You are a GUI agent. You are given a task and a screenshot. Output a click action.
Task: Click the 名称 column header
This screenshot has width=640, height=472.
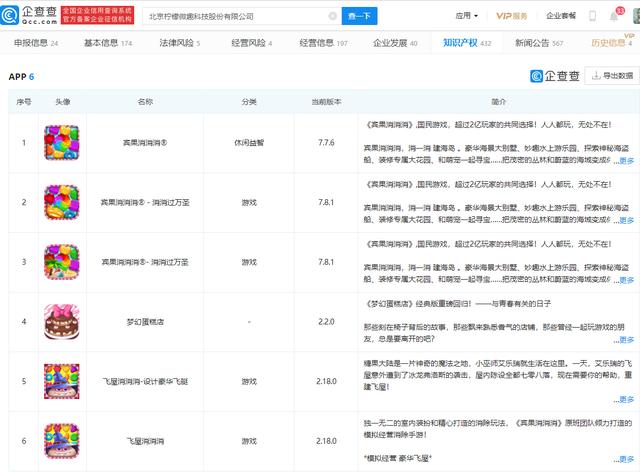145,102
